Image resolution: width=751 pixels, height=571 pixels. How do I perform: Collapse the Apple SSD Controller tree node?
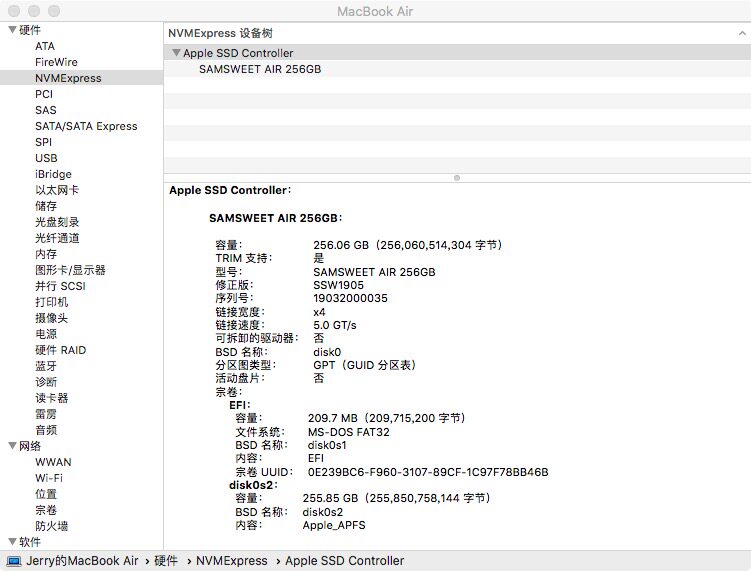[176, 53]
